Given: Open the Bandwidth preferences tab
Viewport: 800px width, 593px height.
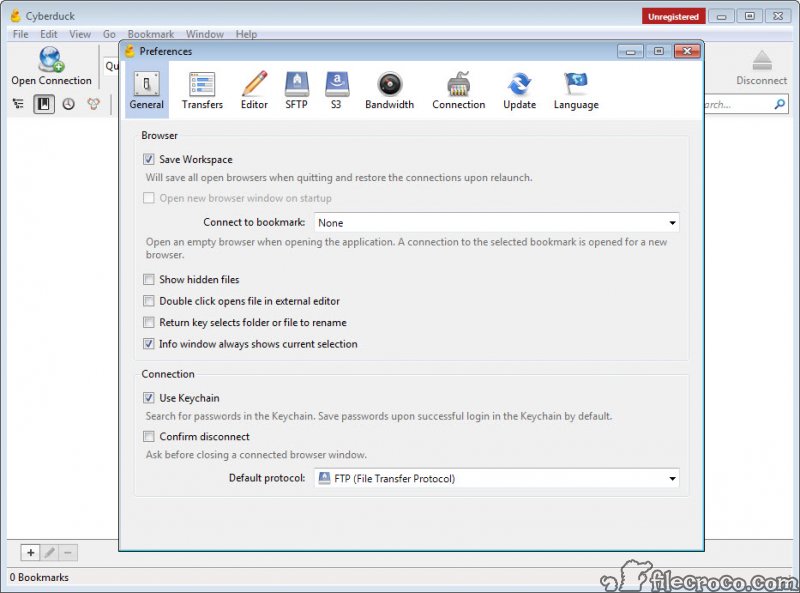Looking at the screenshot, I should pos(389,90).
